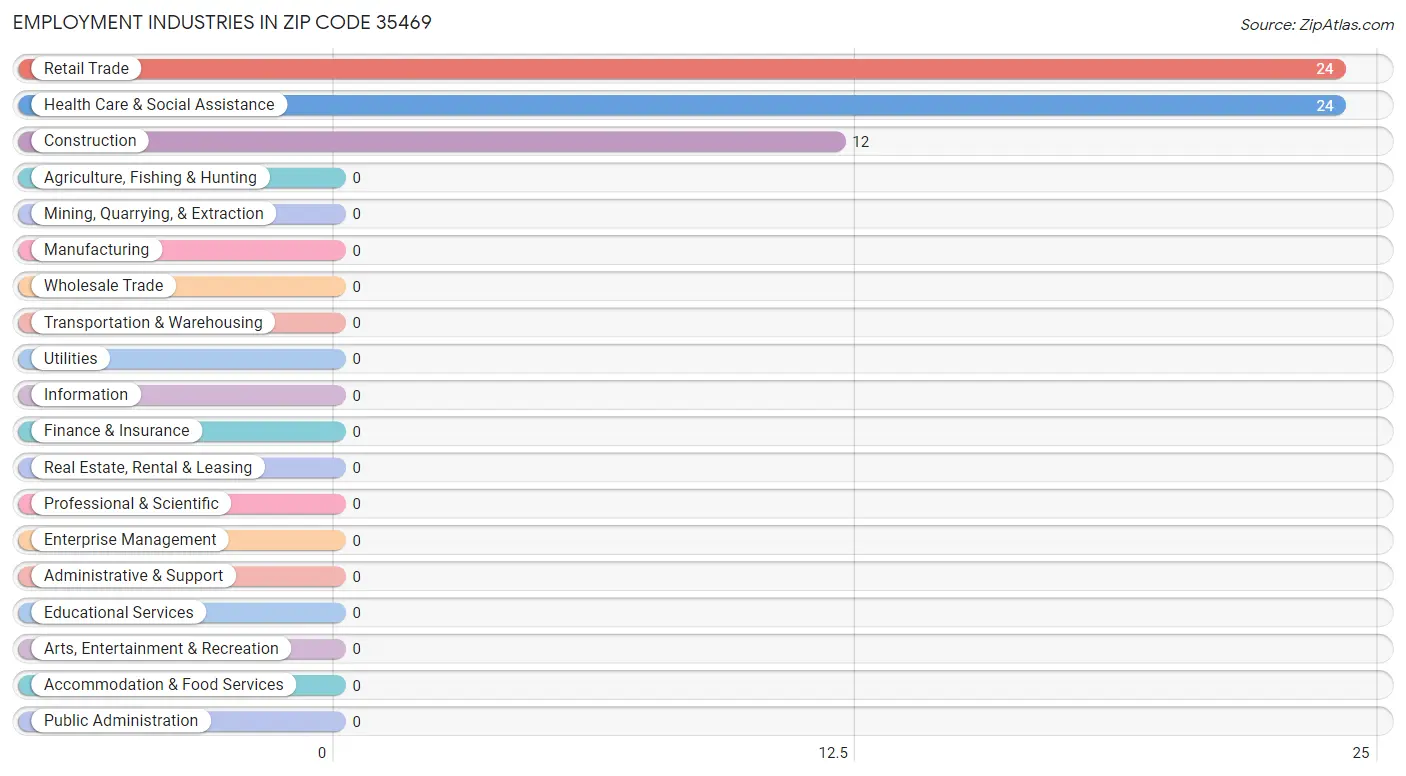Screen dimensions: 1406x776
Task: Click the 25 axis tick label
Action: tap(1361, 753)
